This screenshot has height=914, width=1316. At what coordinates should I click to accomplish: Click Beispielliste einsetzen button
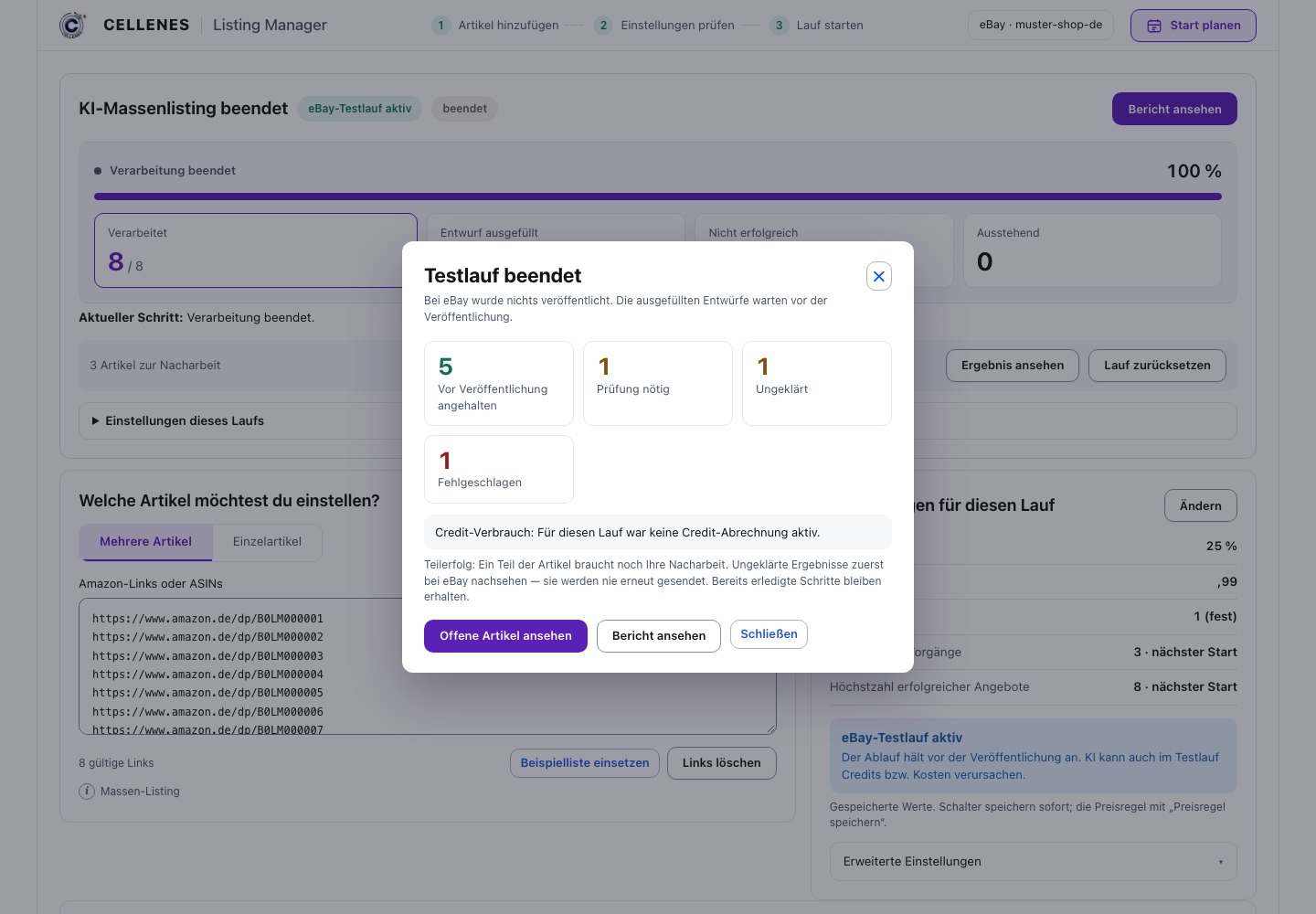[x=585, y=763]
